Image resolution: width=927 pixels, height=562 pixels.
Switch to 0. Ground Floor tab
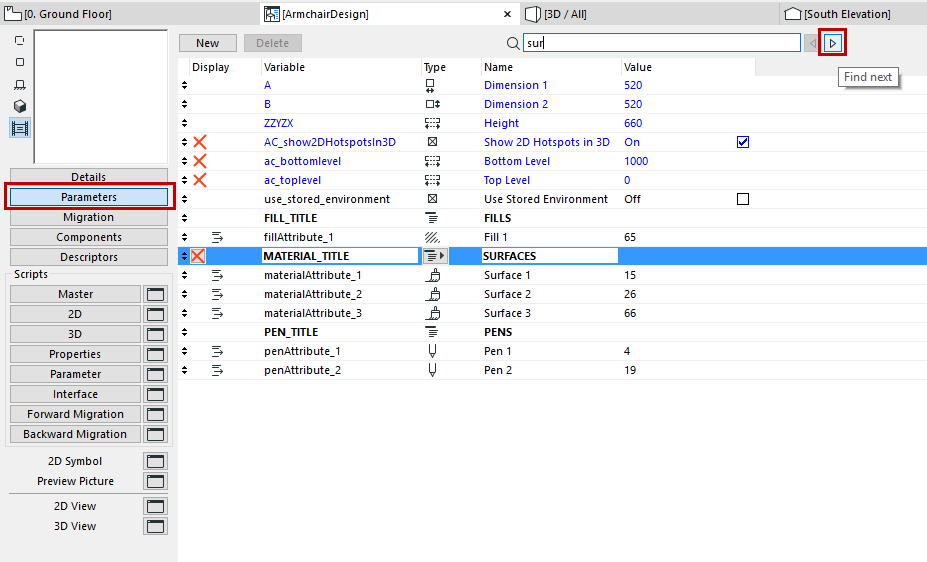coord(58,14)
